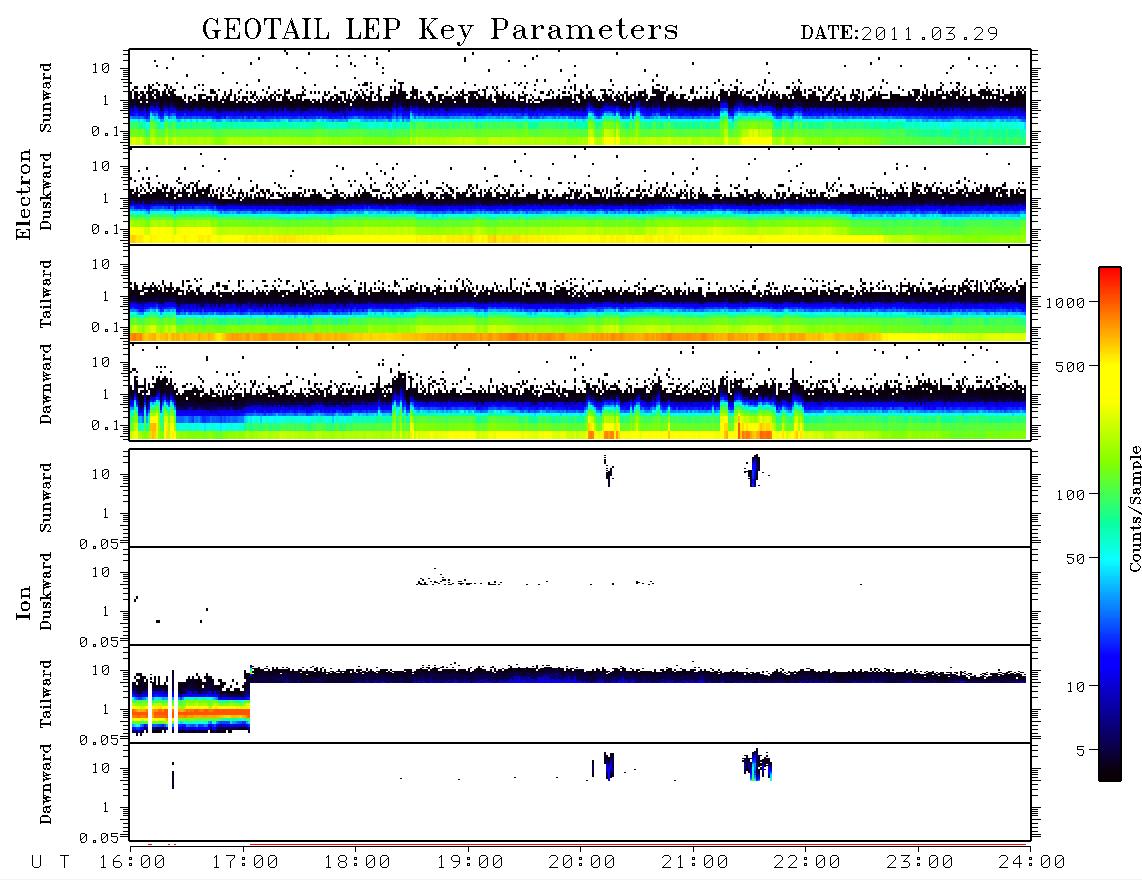Click the Electron Tailward panel label
Screen dimensions: 1142x880
point(46,294)
